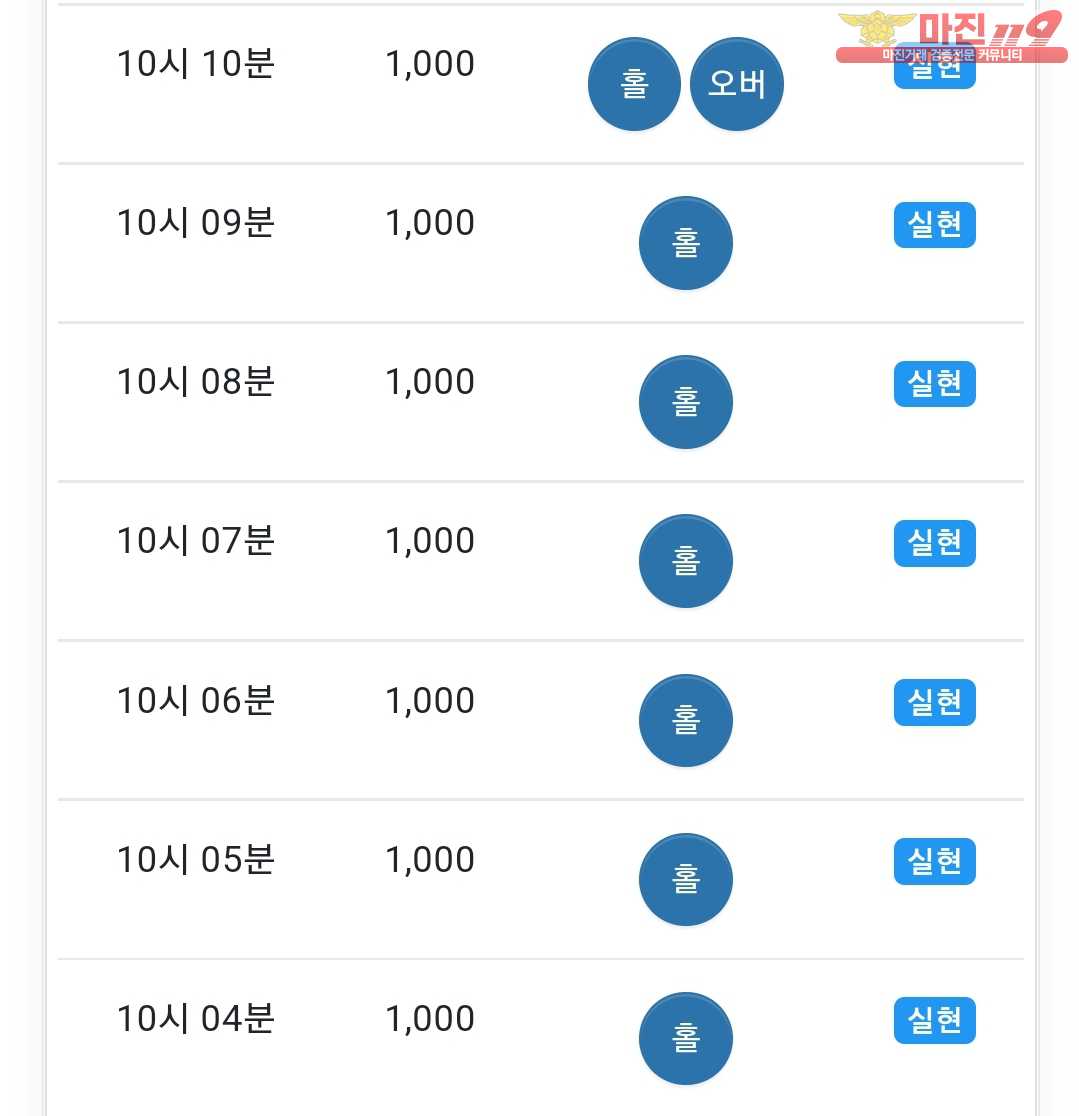Select the 10시 07분 time label

(x=195, y=541)
